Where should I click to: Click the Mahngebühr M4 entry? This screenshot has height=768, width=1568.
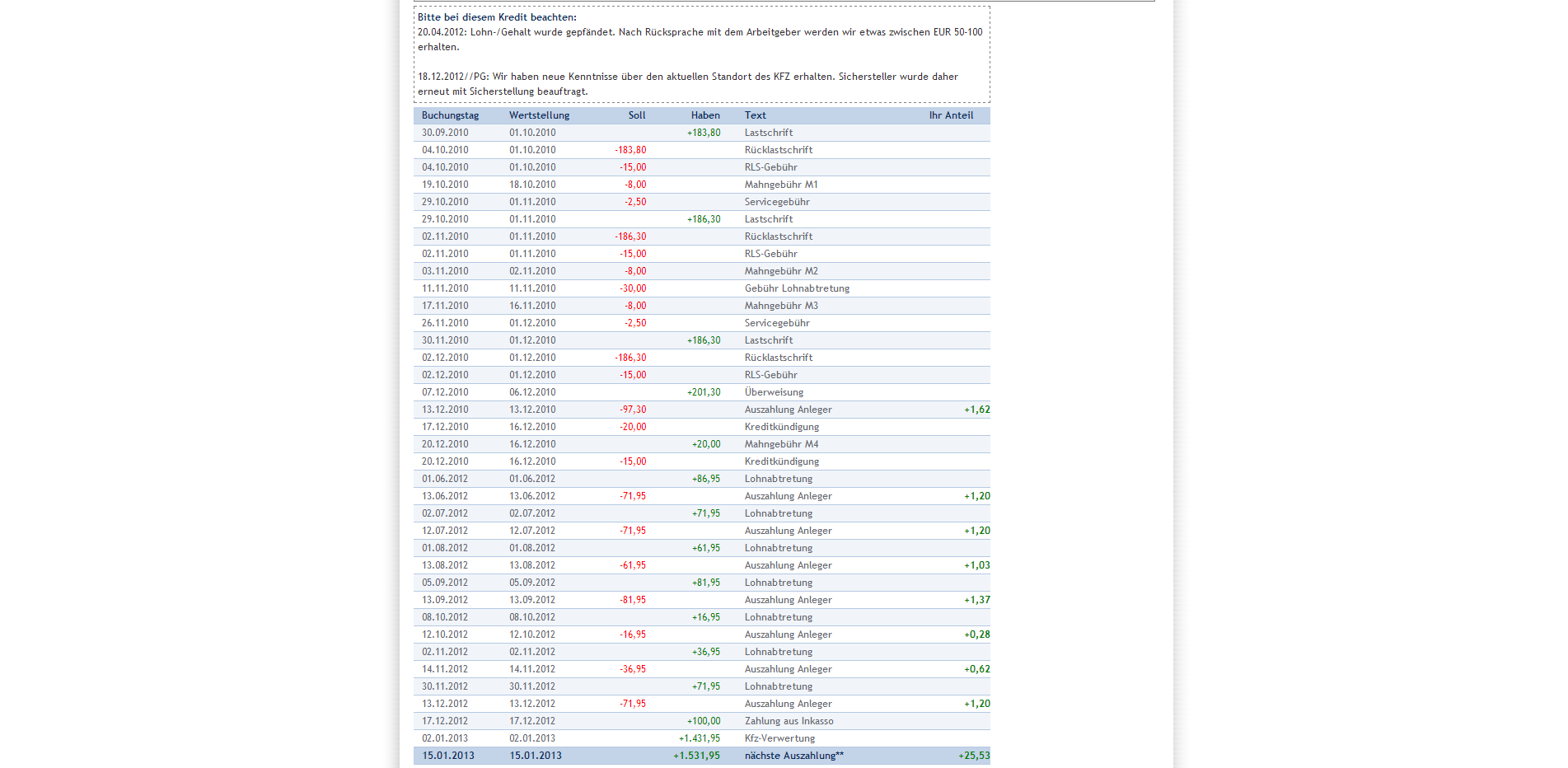pos(781,444)
